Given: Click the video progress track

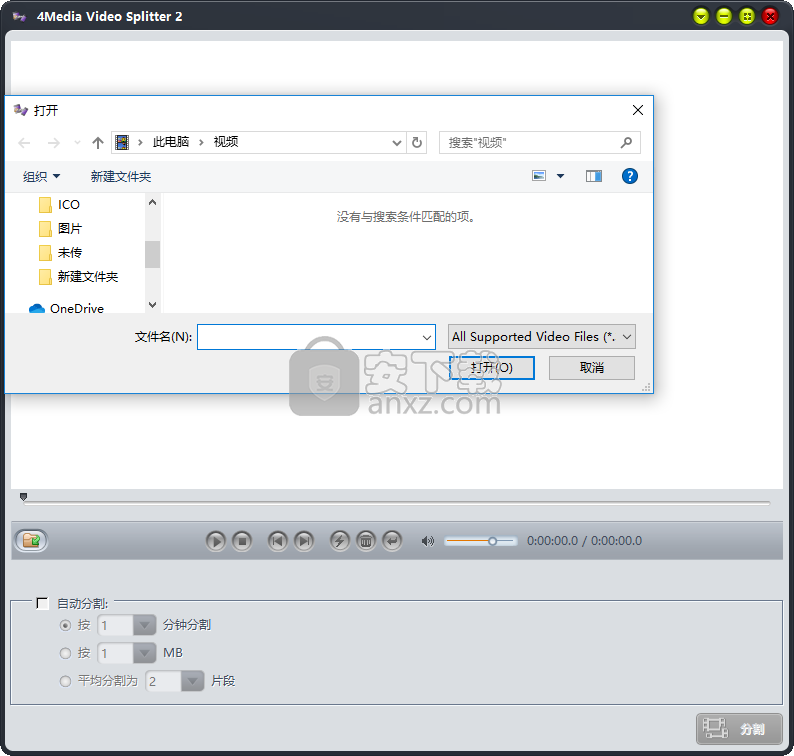Looking at the screenshot, I should point(396,503).
